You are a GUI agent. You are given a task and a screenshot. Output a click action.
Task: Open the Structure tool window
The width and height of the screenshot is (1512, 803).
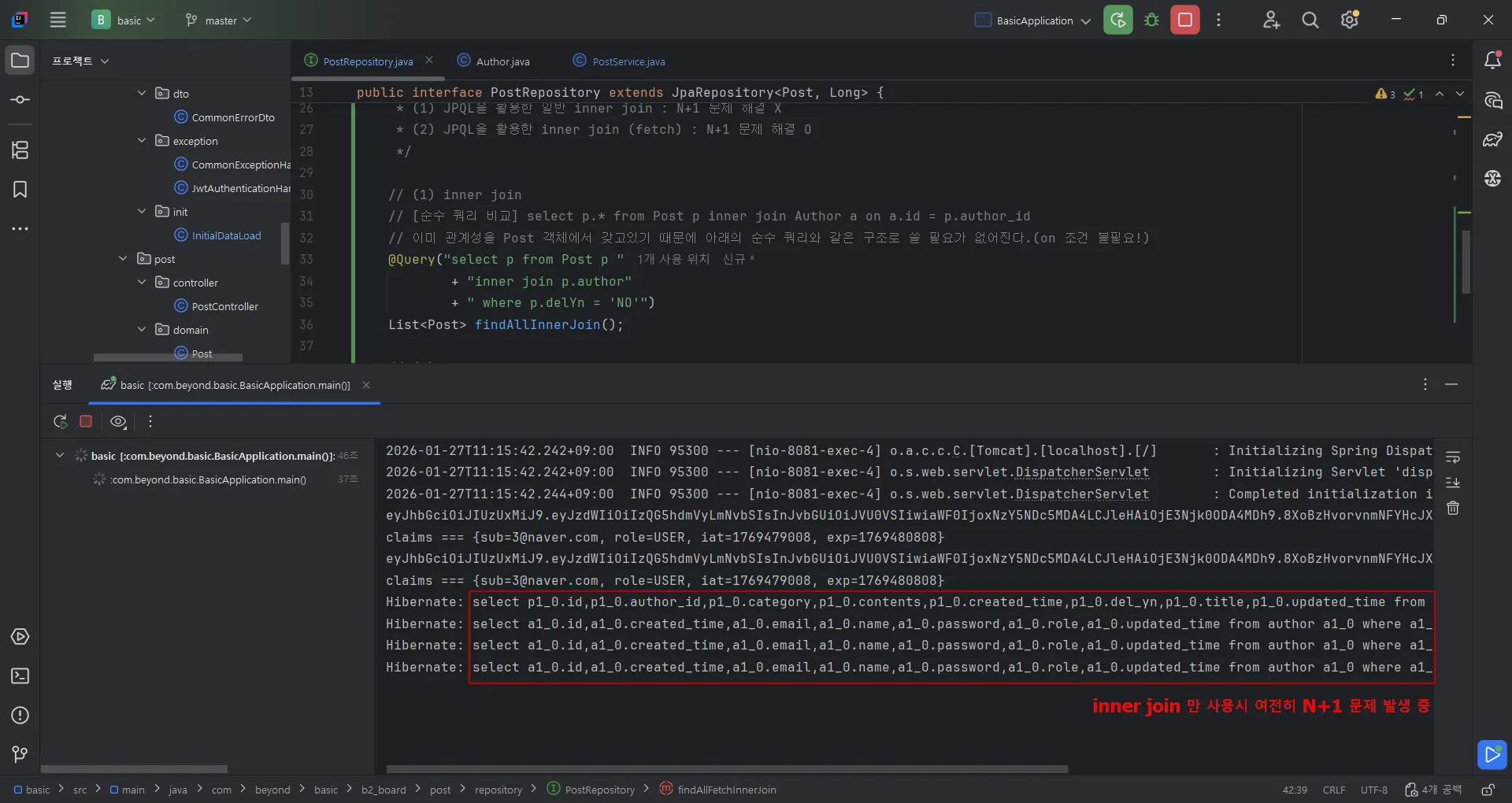pos(20,150)
